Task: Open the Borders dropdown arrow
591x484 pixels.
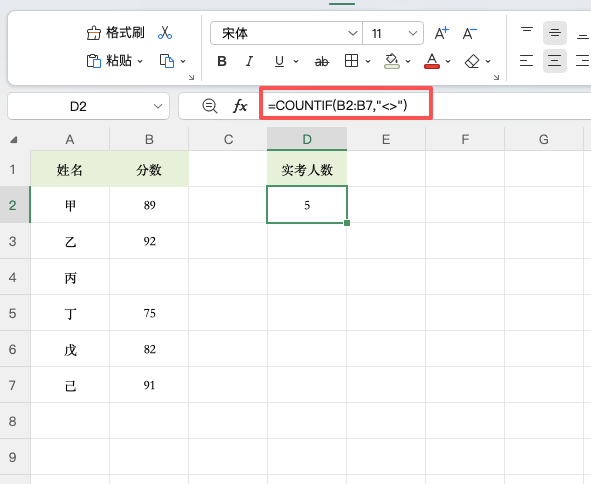Action: tap(368, 61)
